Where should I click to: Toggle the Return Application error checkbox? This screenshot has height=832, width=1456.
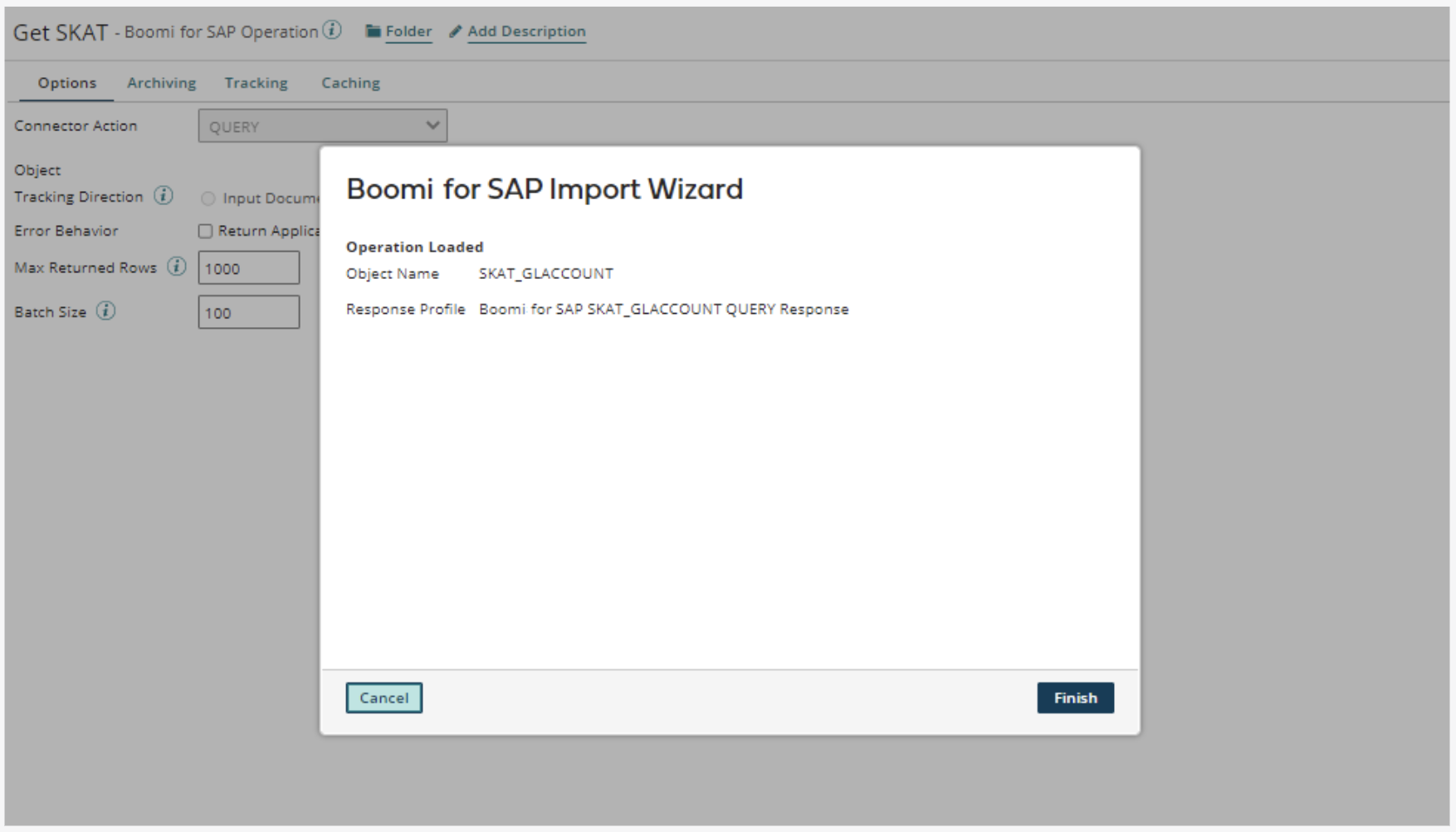205,231
